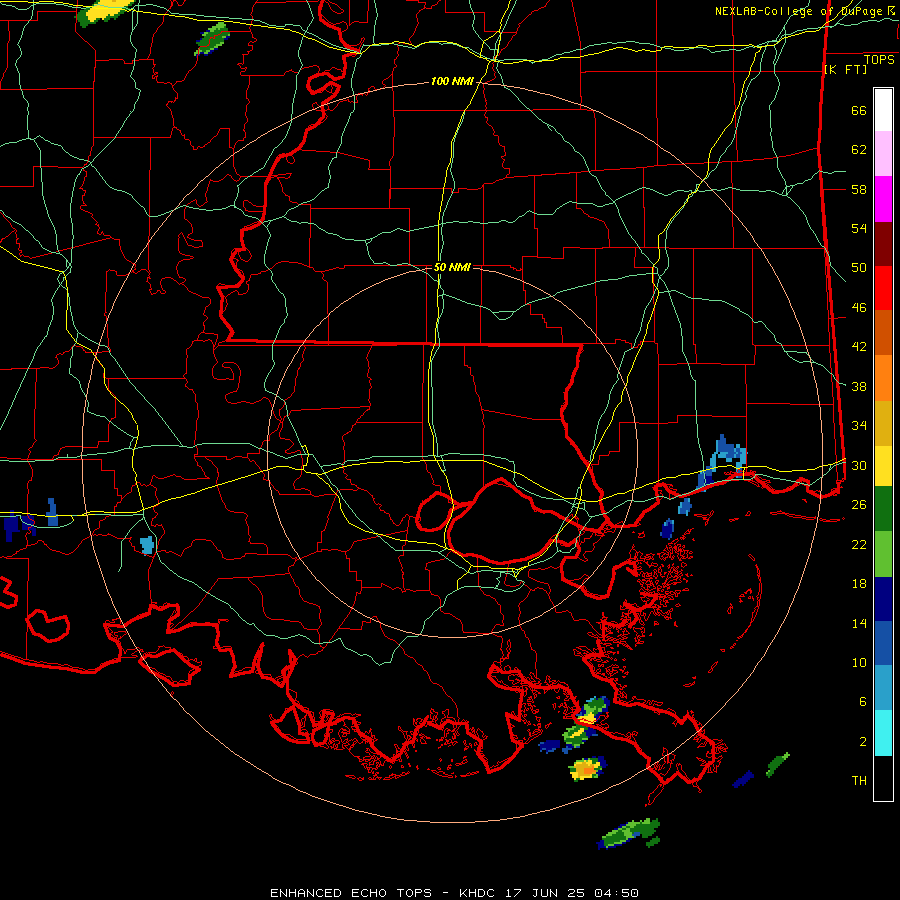The height and width of the screenshot is (900, 900).
Task: Click the magenta legend swatch
Action: coord(883,199)
